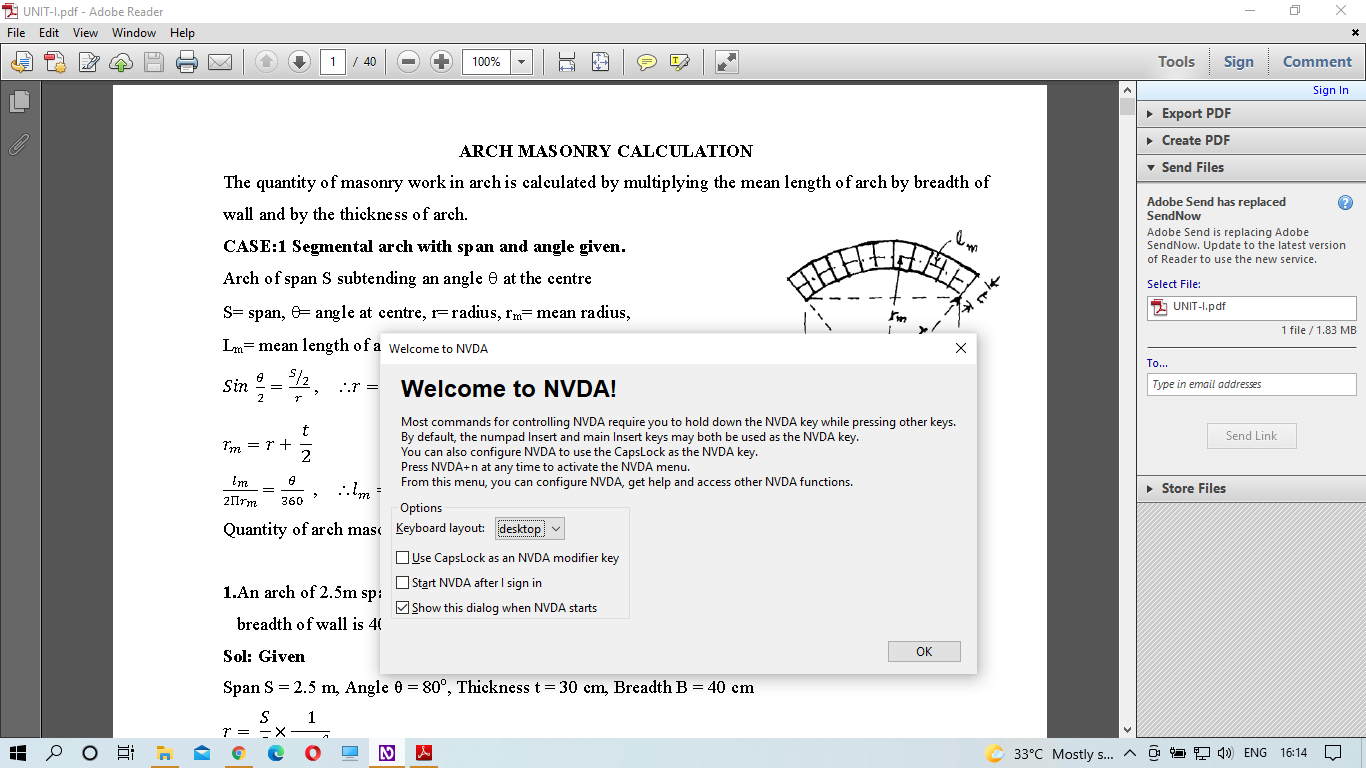
Task: Open NVDA from the taskbar
Action: [x=387, y=753]
